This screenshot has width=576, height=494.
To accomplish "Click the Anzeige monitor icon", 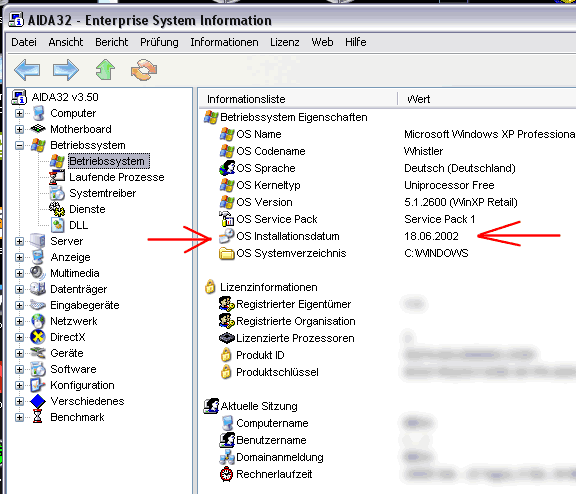I will 38,257.
